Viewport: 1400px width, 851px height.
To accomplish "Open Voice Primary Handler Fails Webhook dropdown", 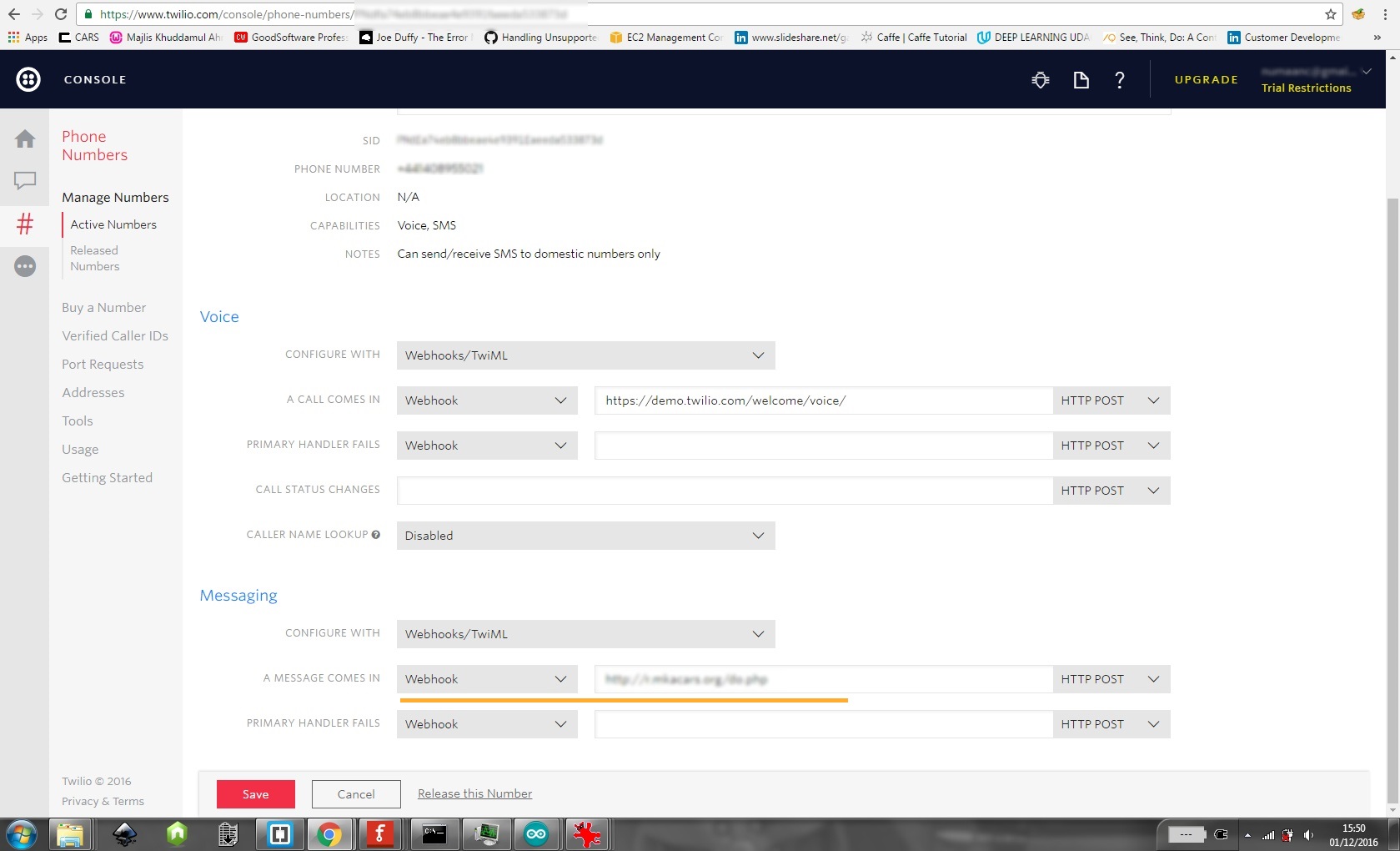I will [x=487, y=446].
